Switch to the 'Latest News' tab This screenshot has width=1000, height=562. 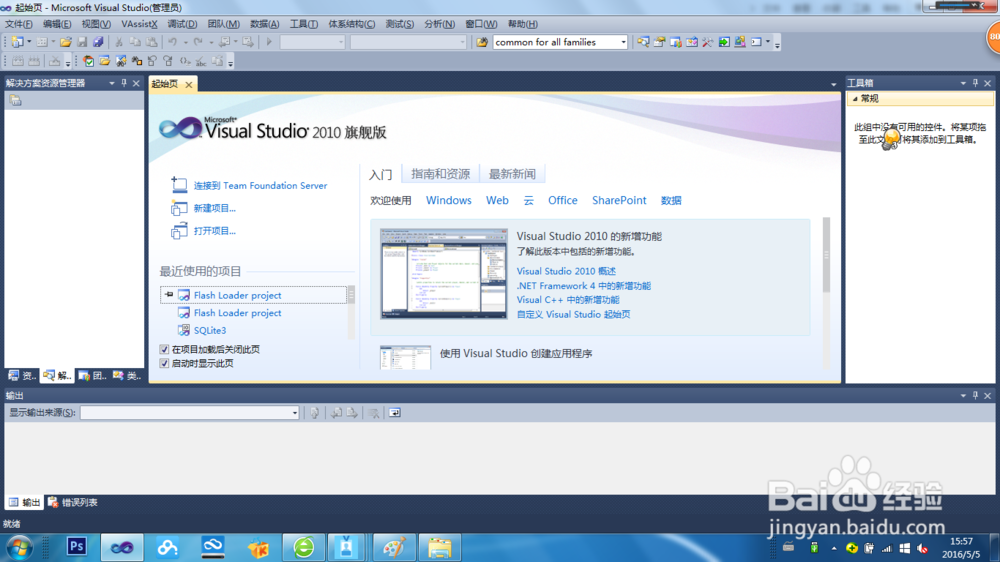(x=512, y=174)
